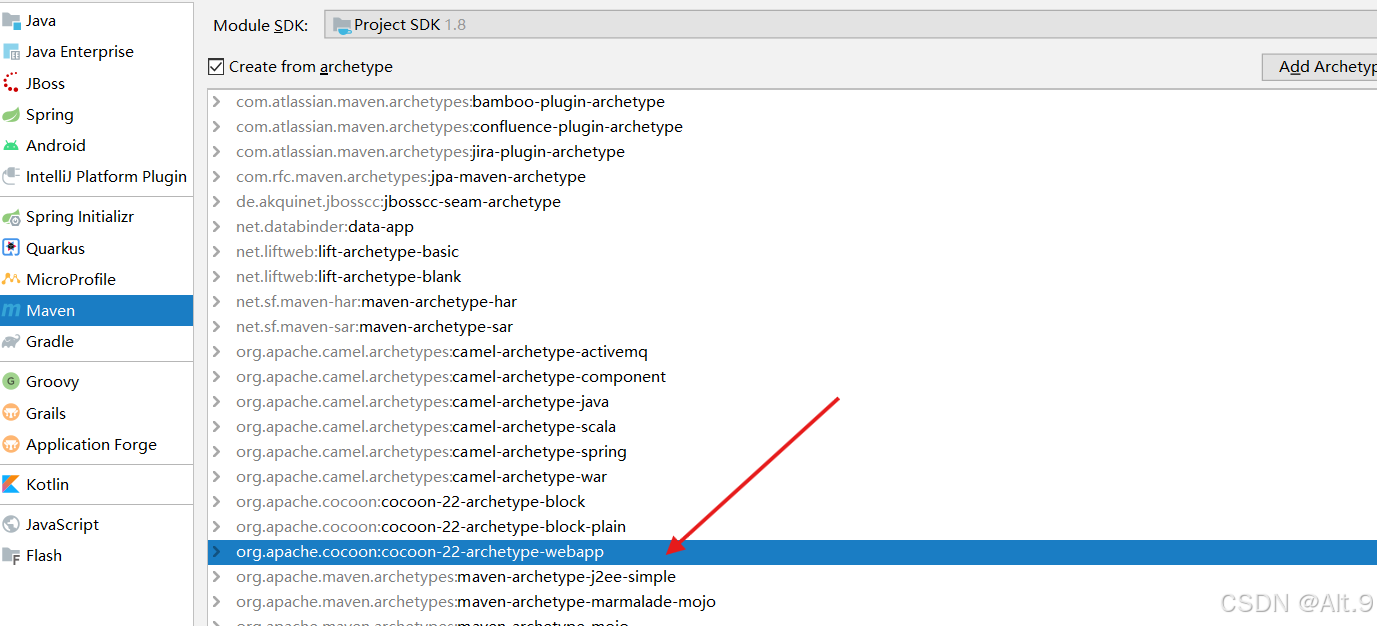This screenshot has width=1377, height=626.
Task: Select Groovy in project type list
Action: [96, 382]
